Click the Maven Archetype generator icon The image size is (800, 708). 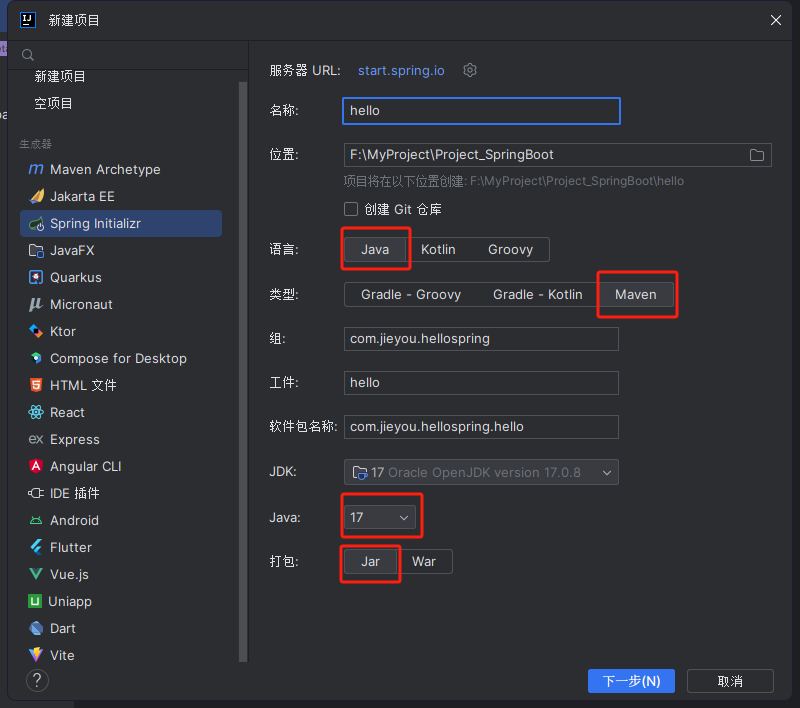36,169
